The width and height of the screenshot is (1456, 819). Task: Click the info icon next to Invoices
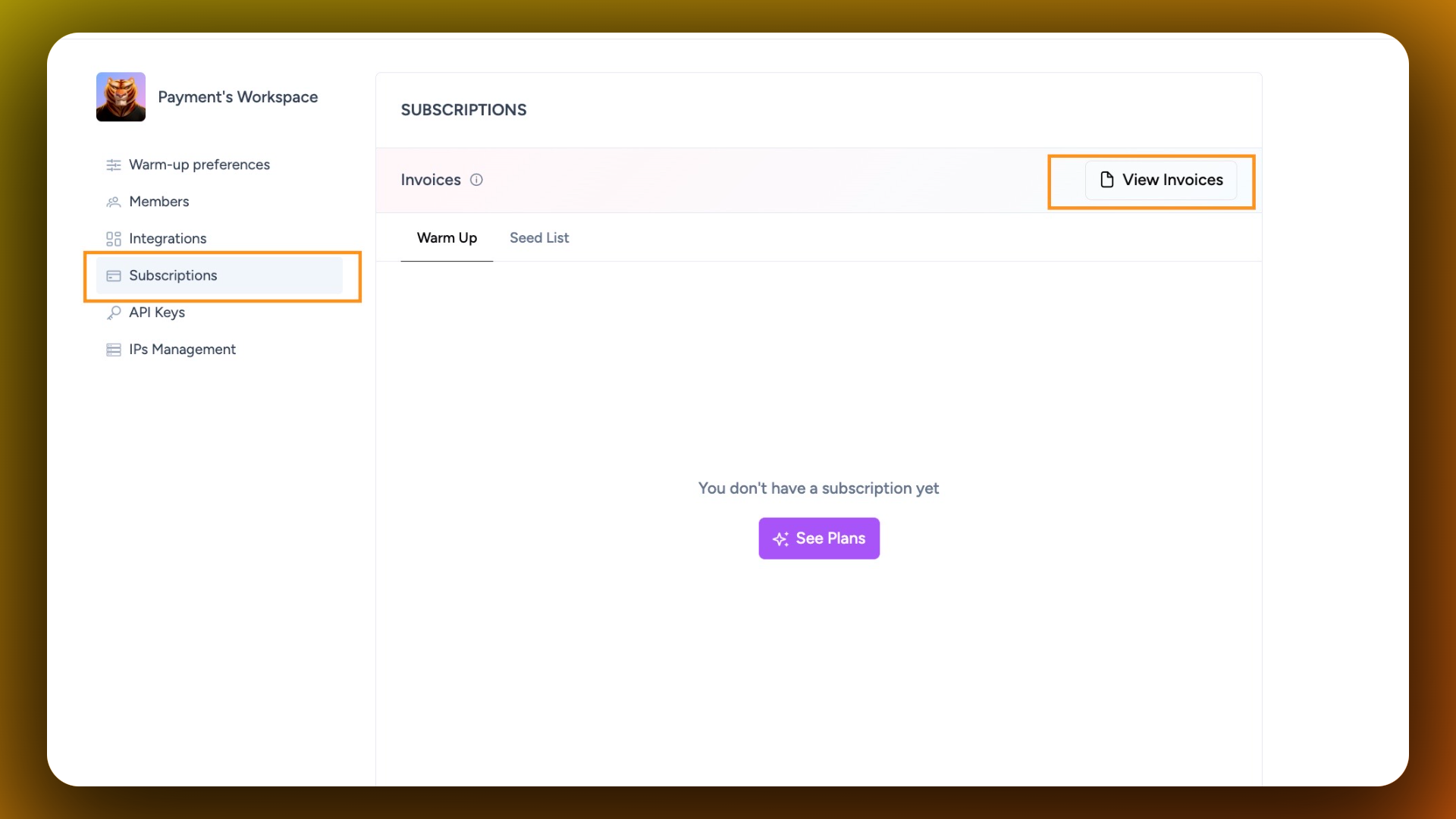pos(476,180)
